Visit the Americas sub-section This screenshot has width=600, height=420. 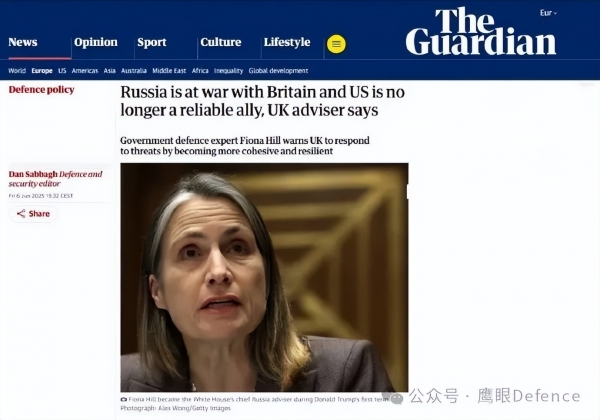click(x=85, y=71)
